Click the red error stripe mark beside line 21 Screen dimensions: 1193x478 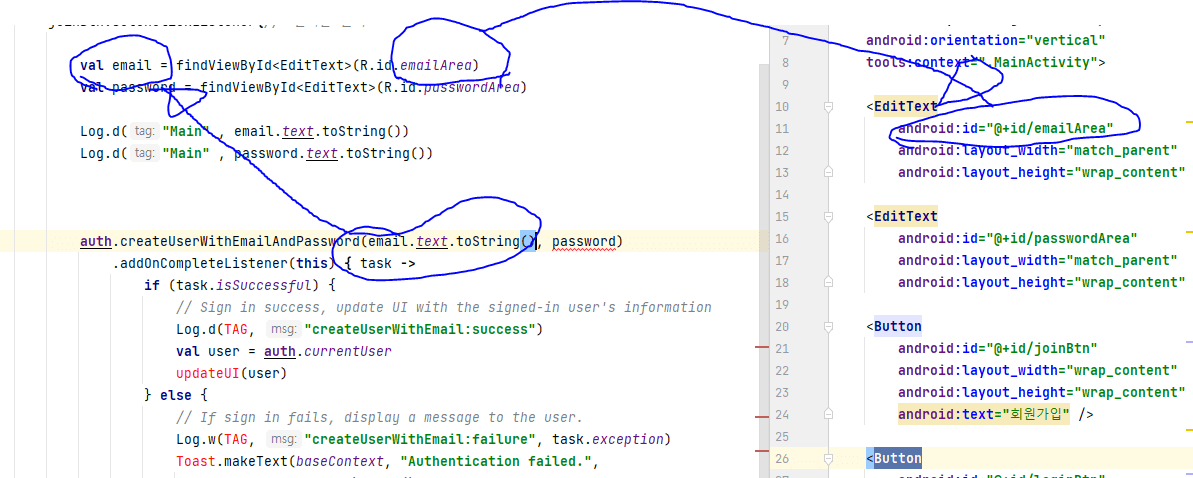(x=762, y=347)
